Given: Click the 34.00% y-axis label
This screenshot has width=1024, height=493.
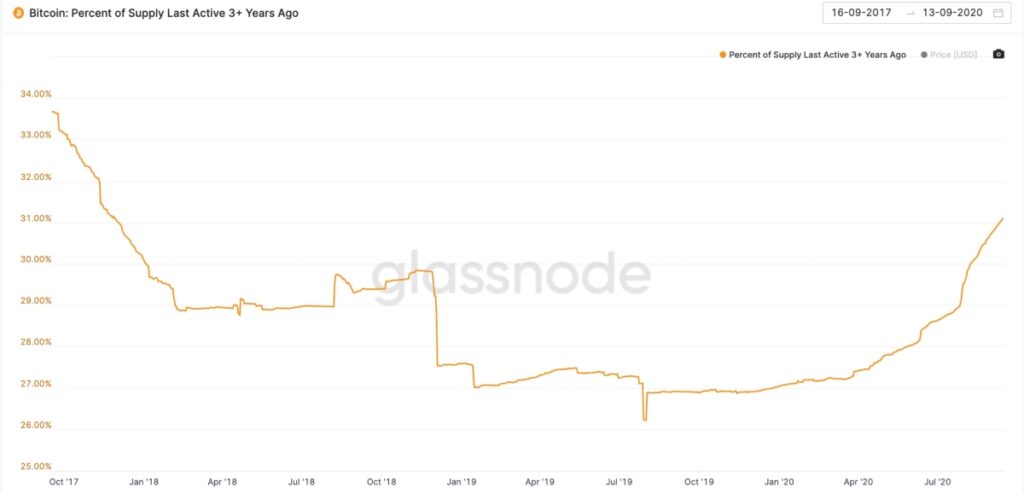Looking at the screenshot, I should [36, 94].
